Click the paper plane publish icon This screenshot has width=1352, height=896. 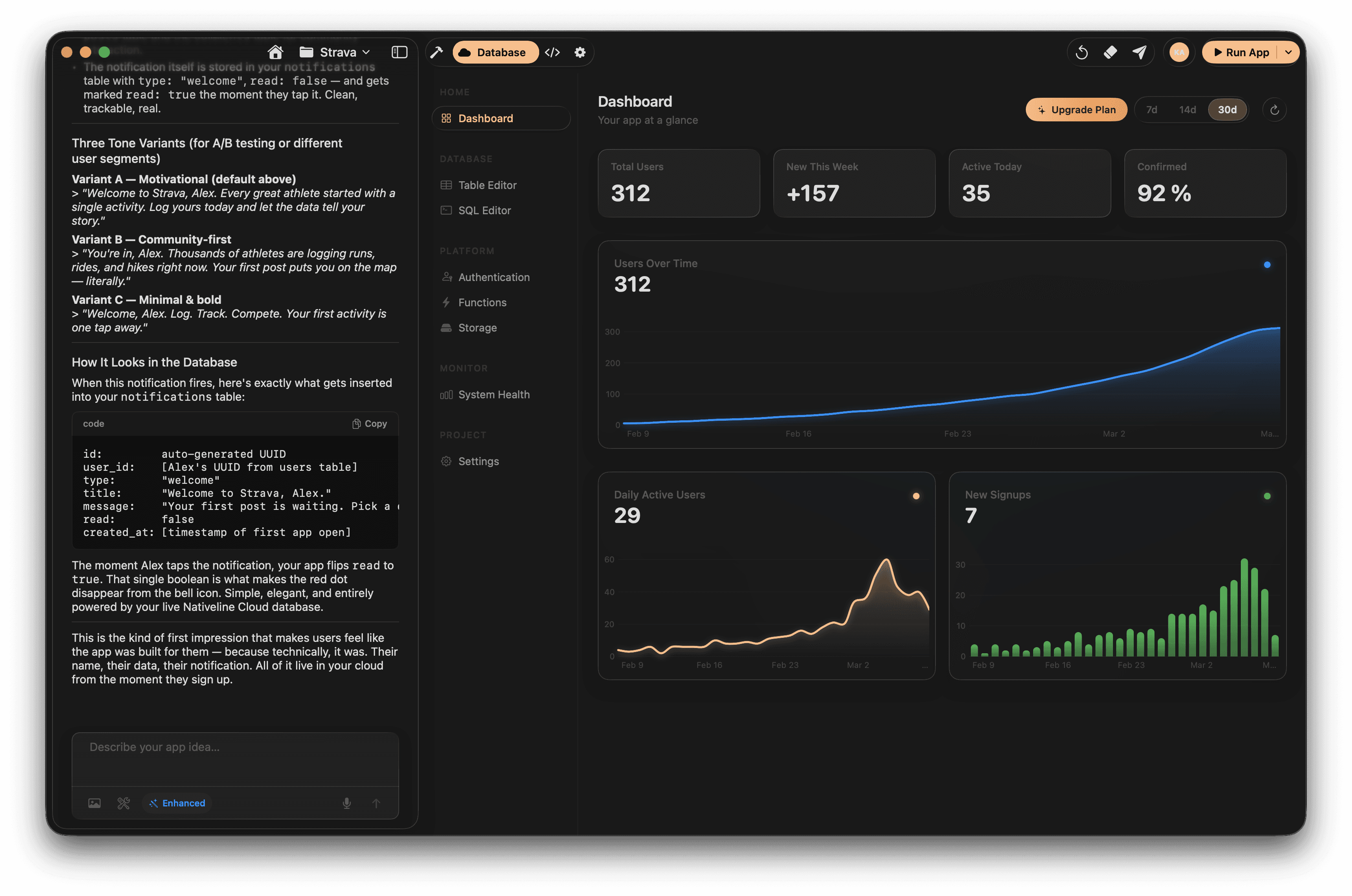pos(1139,53)
